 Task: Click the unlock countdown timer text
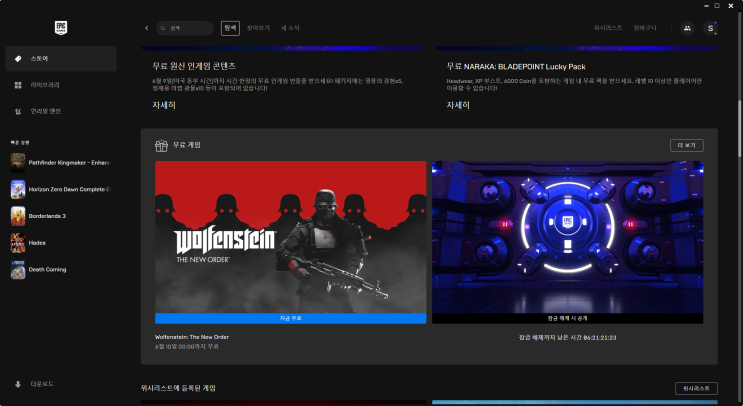[568, 338]
